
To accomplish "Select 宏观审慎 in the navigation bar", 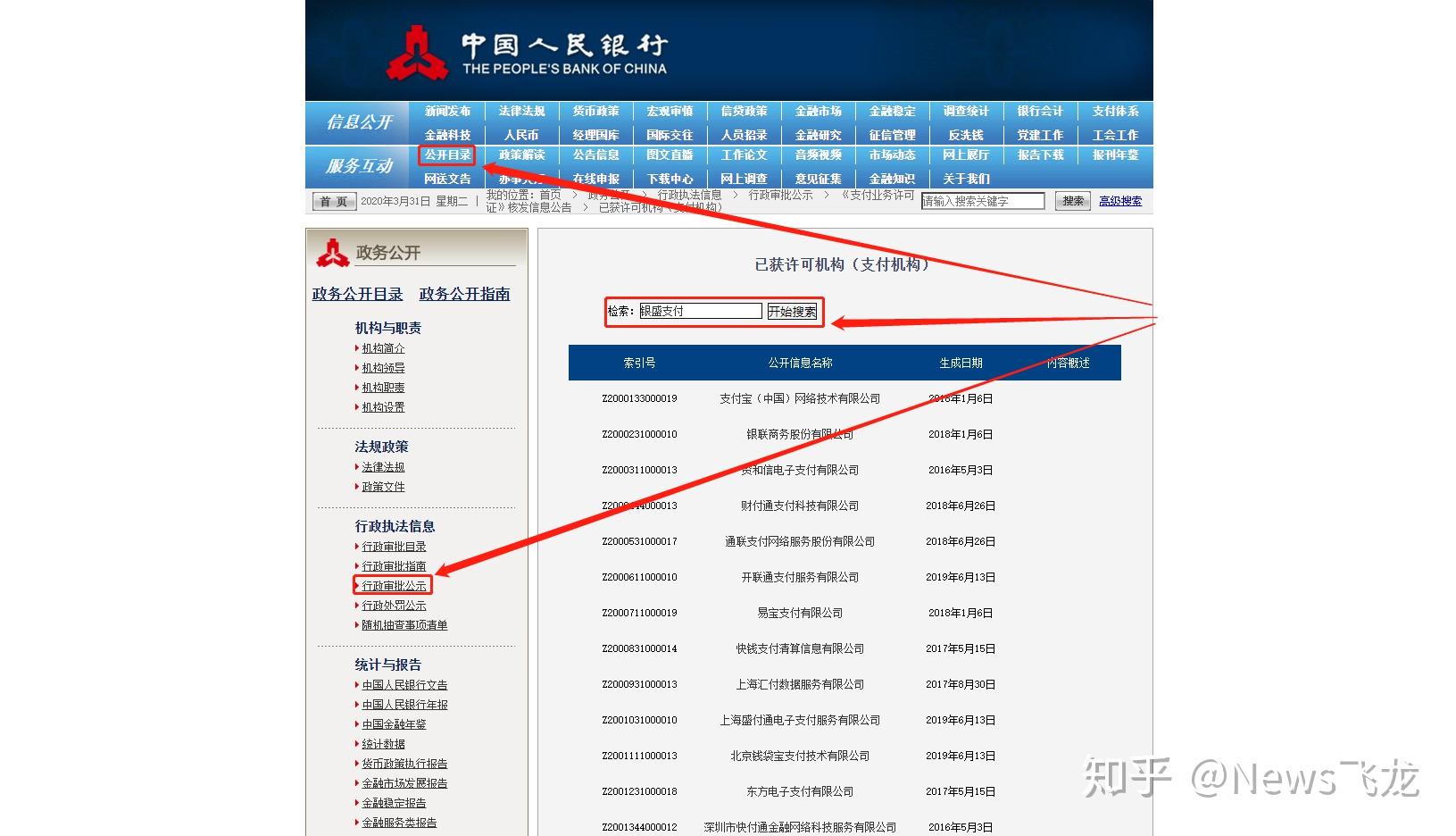I will [670, 111].
